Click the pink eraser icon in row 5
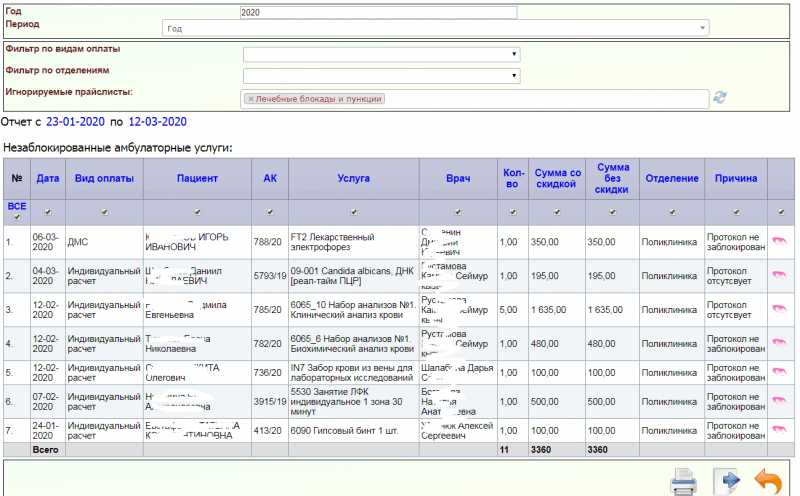 point(778,373)
